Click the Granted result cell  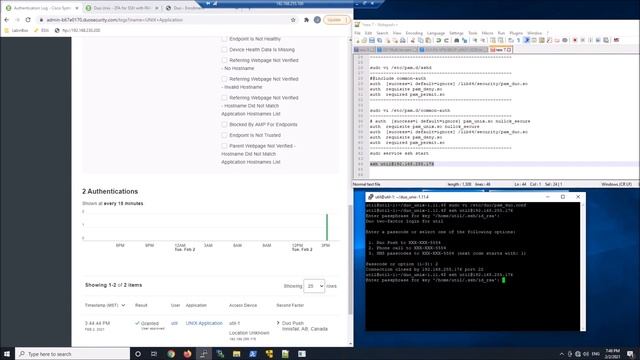point(149,325)
